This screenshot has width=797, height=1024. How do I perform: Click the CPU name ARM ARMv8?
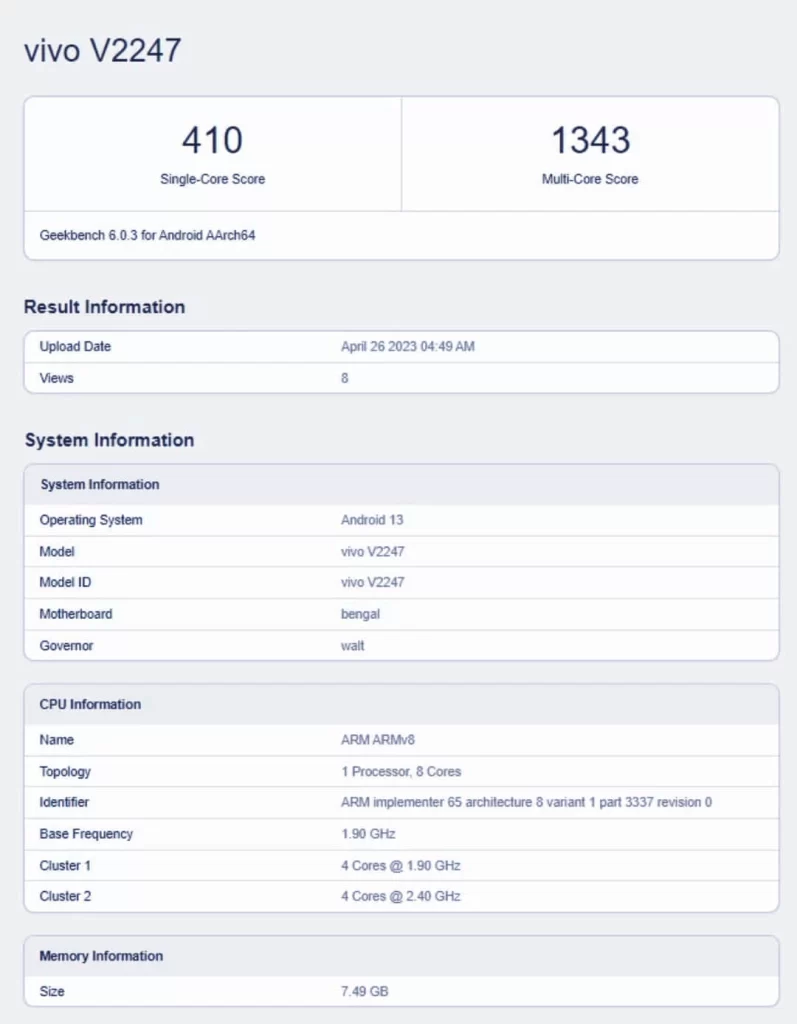point(378,740)
